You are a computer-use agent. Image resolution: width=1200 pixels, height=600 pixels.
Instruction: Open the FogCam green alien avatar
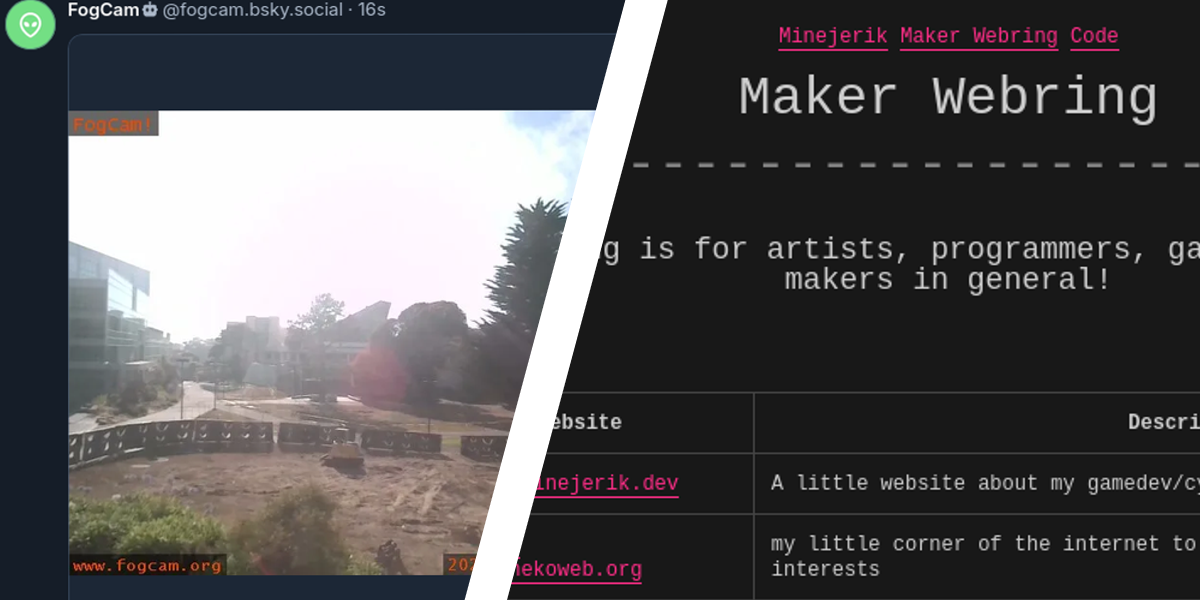(30, 25)
